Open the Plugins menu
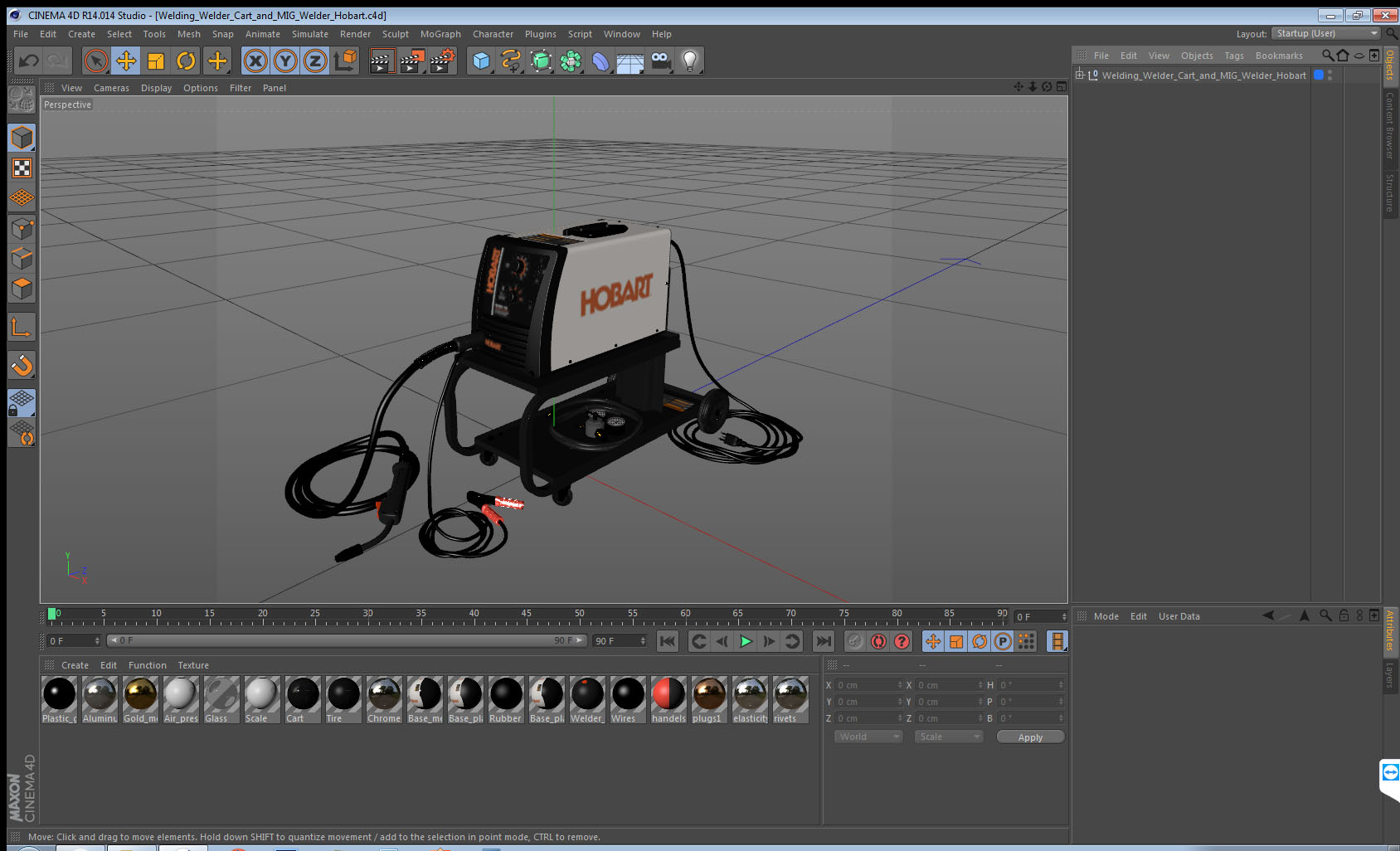Image resolution: width=1400 pixels, height=851 pixels. coord(540,34)
